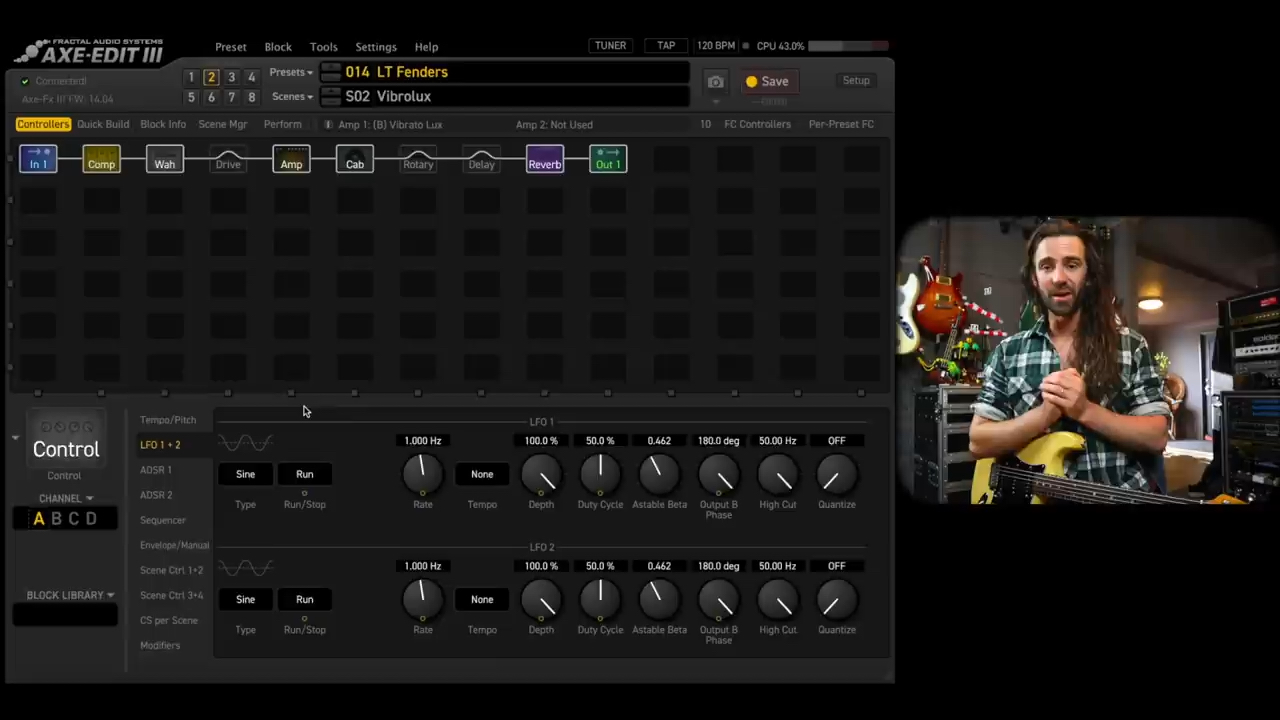Click the Axe-Edit III logo

coord(90,52)
